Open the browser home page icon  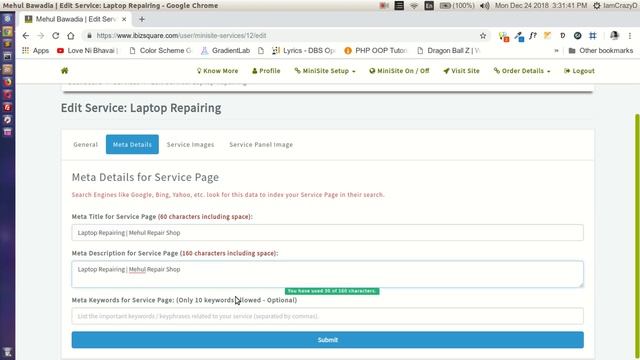click(71, 36)
